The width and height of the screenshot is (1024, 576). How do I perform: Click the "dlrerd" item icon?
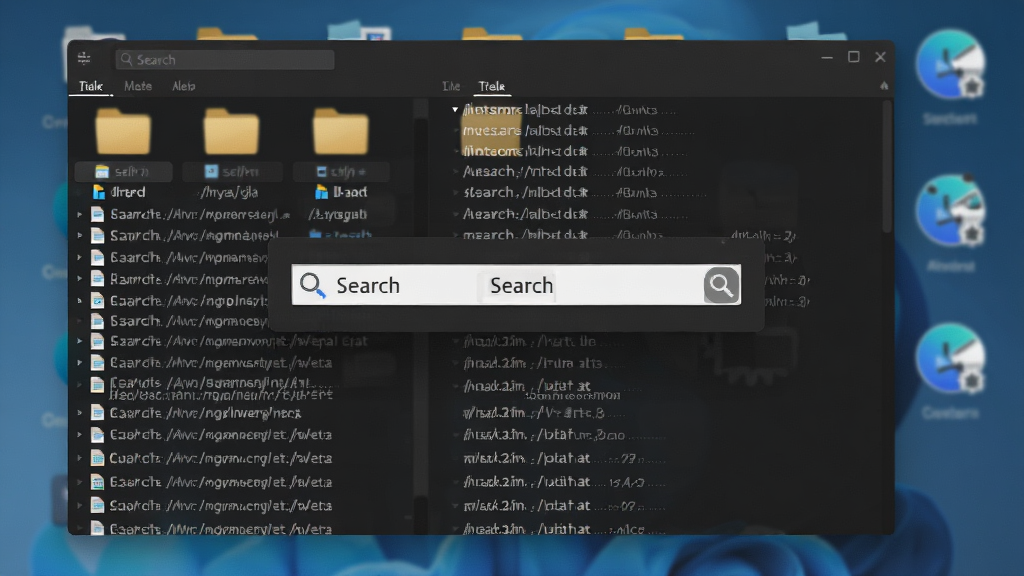coord(99,192)
